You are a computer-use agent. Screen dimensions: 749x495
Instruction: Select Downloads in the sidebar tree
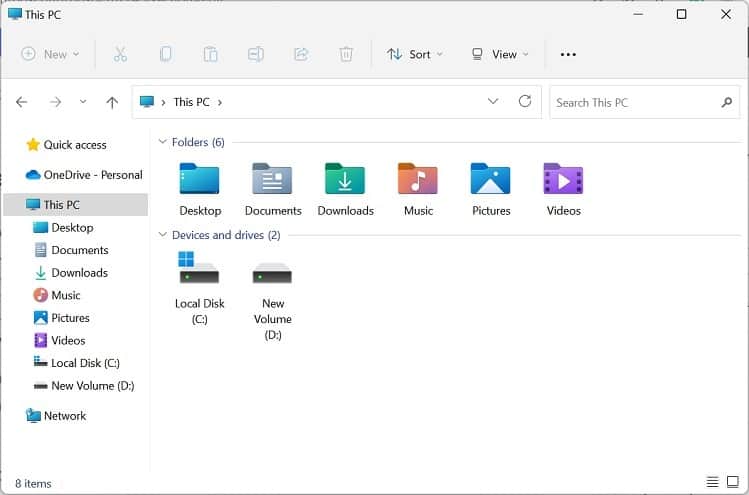[x=71, y=272]
